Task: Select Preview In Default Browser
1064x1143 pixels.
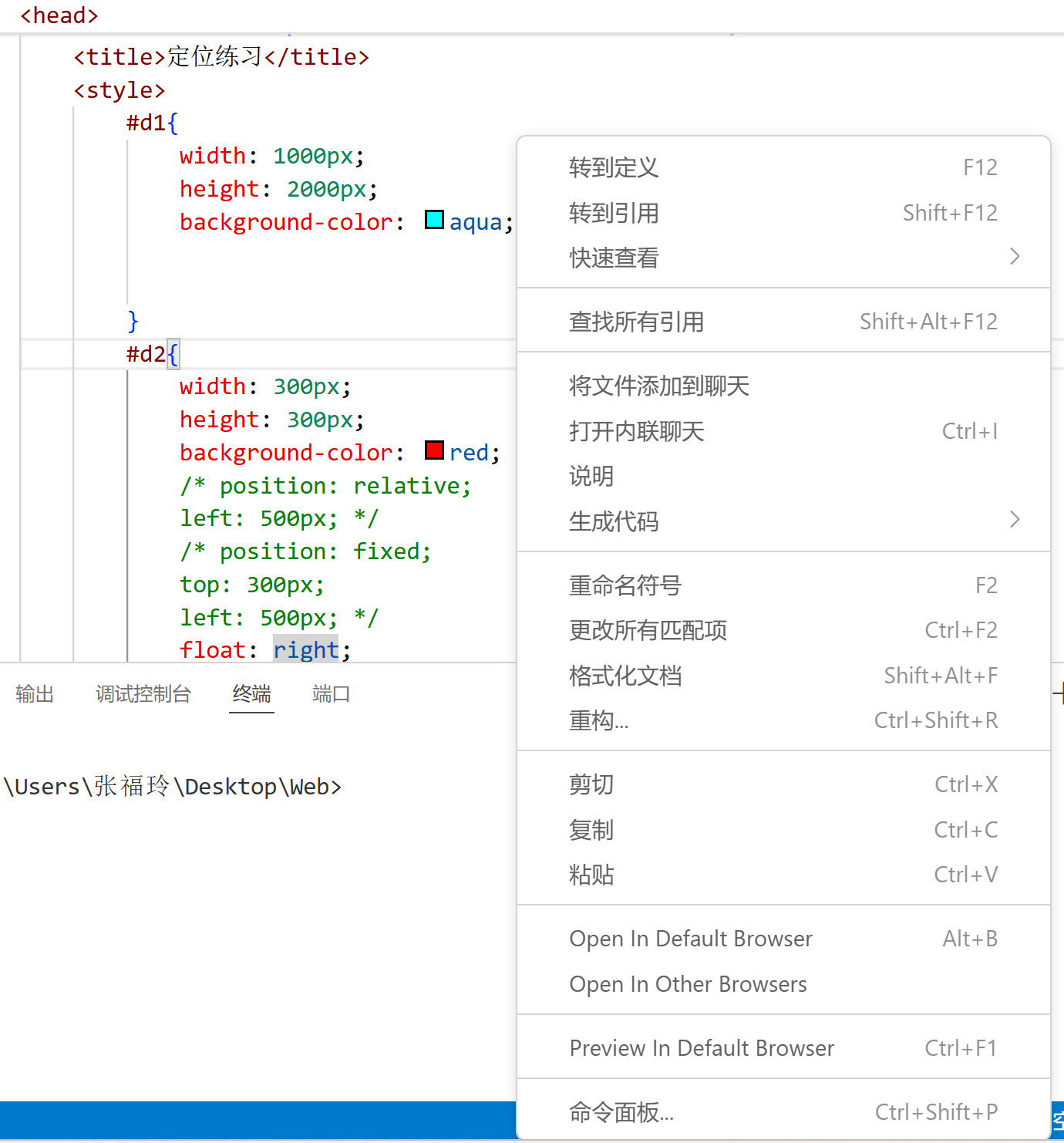Action: point(783,1048)
